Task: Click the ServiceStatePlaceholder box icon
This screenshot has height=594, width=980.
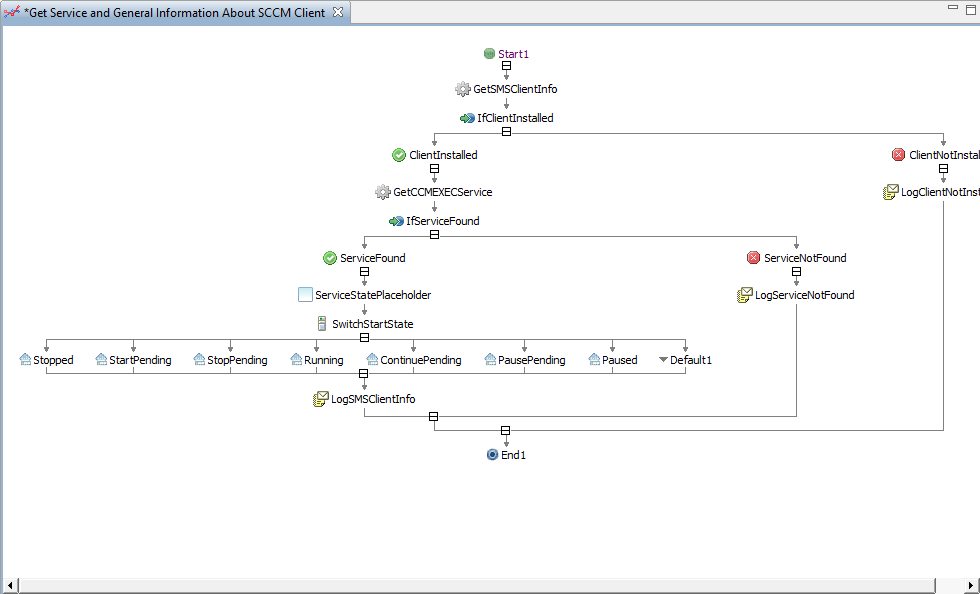Action: click(305, 294)
